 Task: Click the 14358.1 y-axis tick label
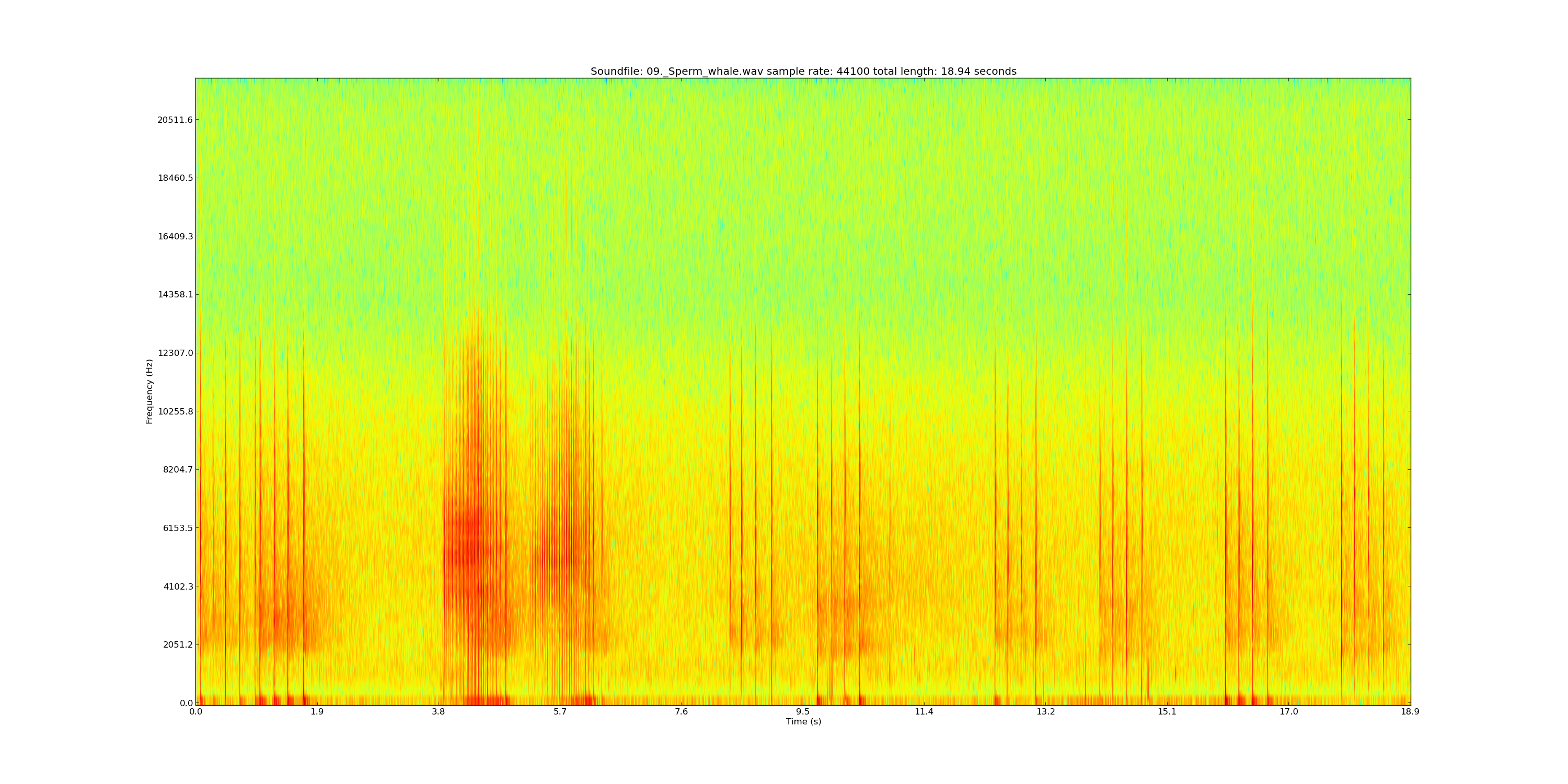click(175, 295)
